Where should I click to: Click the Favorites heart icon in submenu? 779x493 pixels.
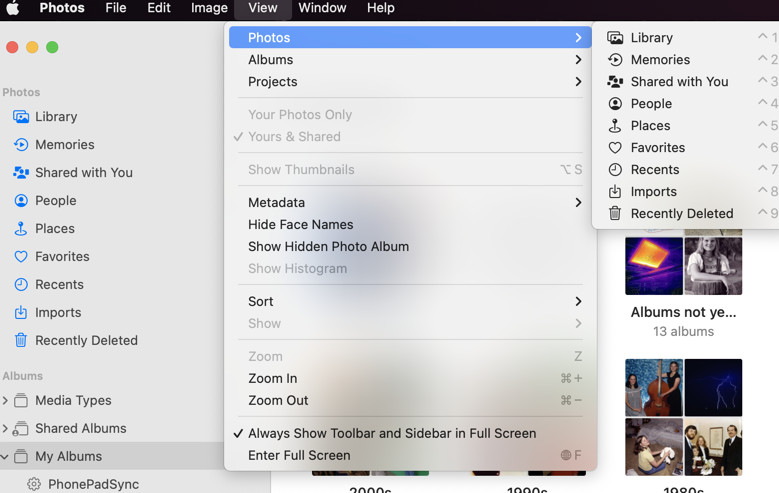pyautogui.click(x=615, y=148)
